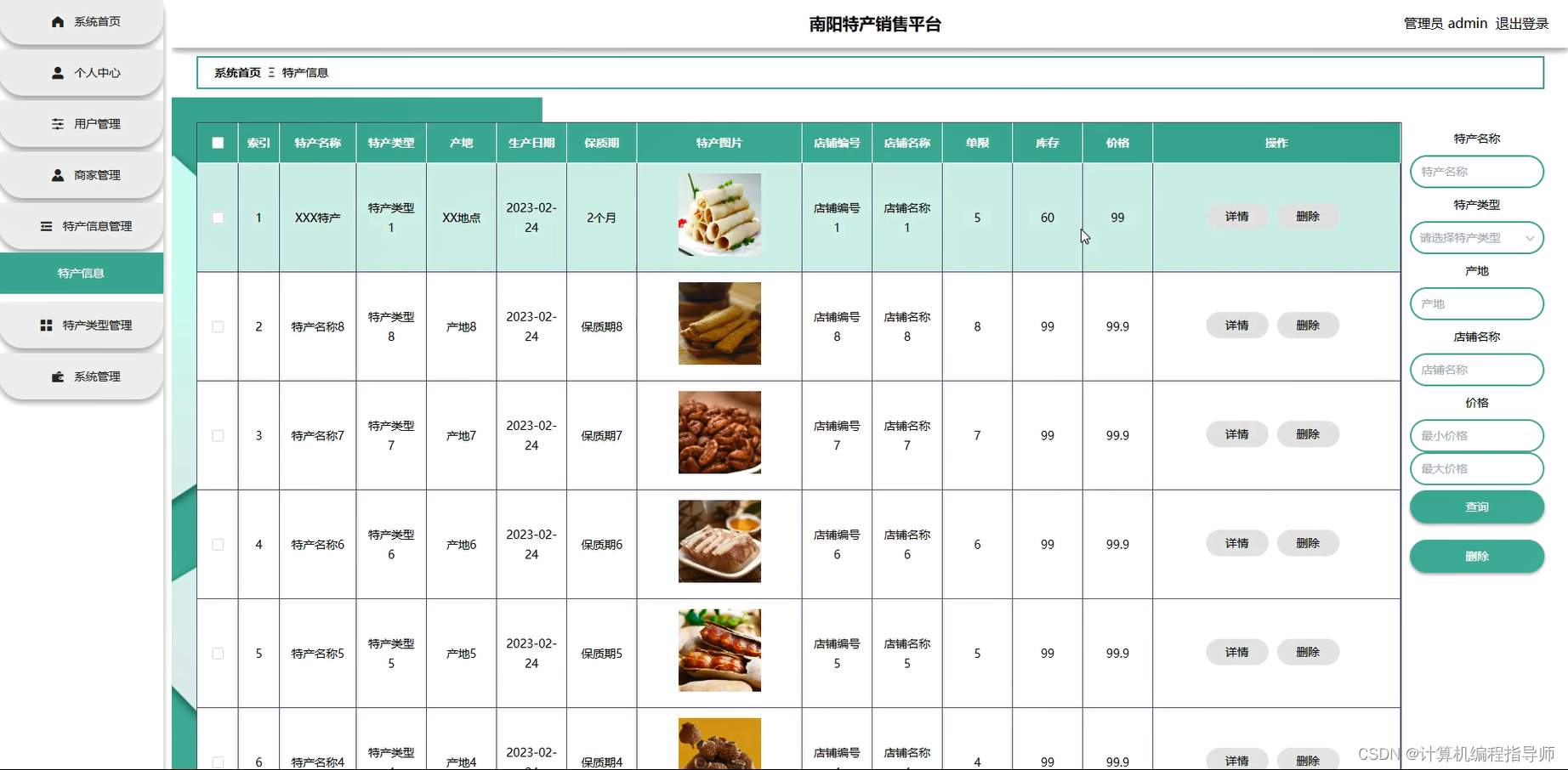Open 详情 for 特产名称7 row
The width and height of the screenshot is (1568, 770).
(x=1237, y=434)
